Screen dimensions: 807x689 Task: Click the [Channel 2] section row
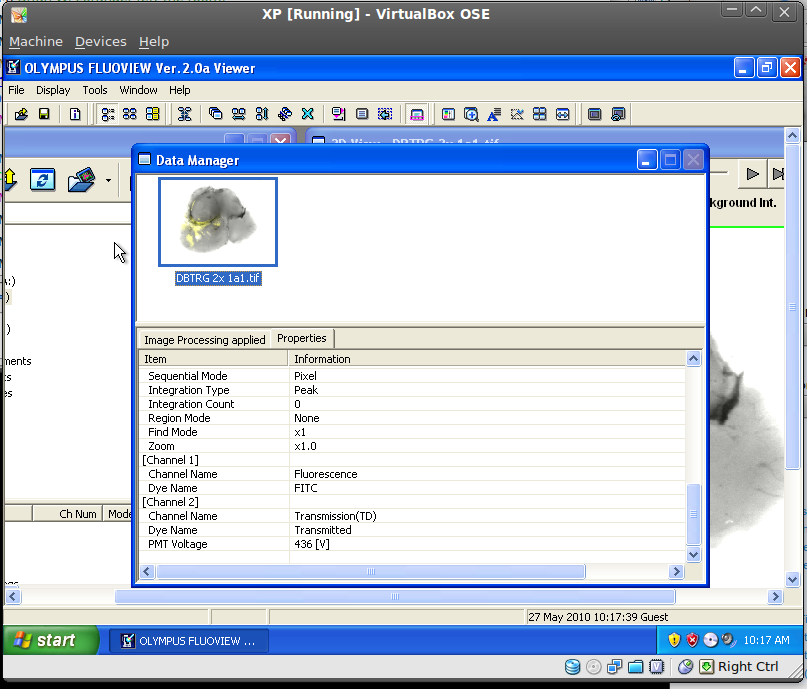pyautogui.click(x=412, y=502)
